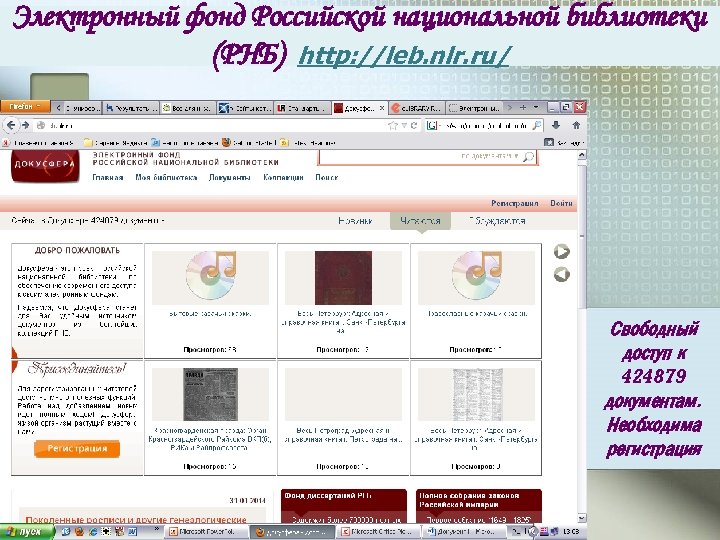This screenshot has height=540, width=720.
Task: Launch Internet Explorer from quick launch
Action: click(93, 532)
